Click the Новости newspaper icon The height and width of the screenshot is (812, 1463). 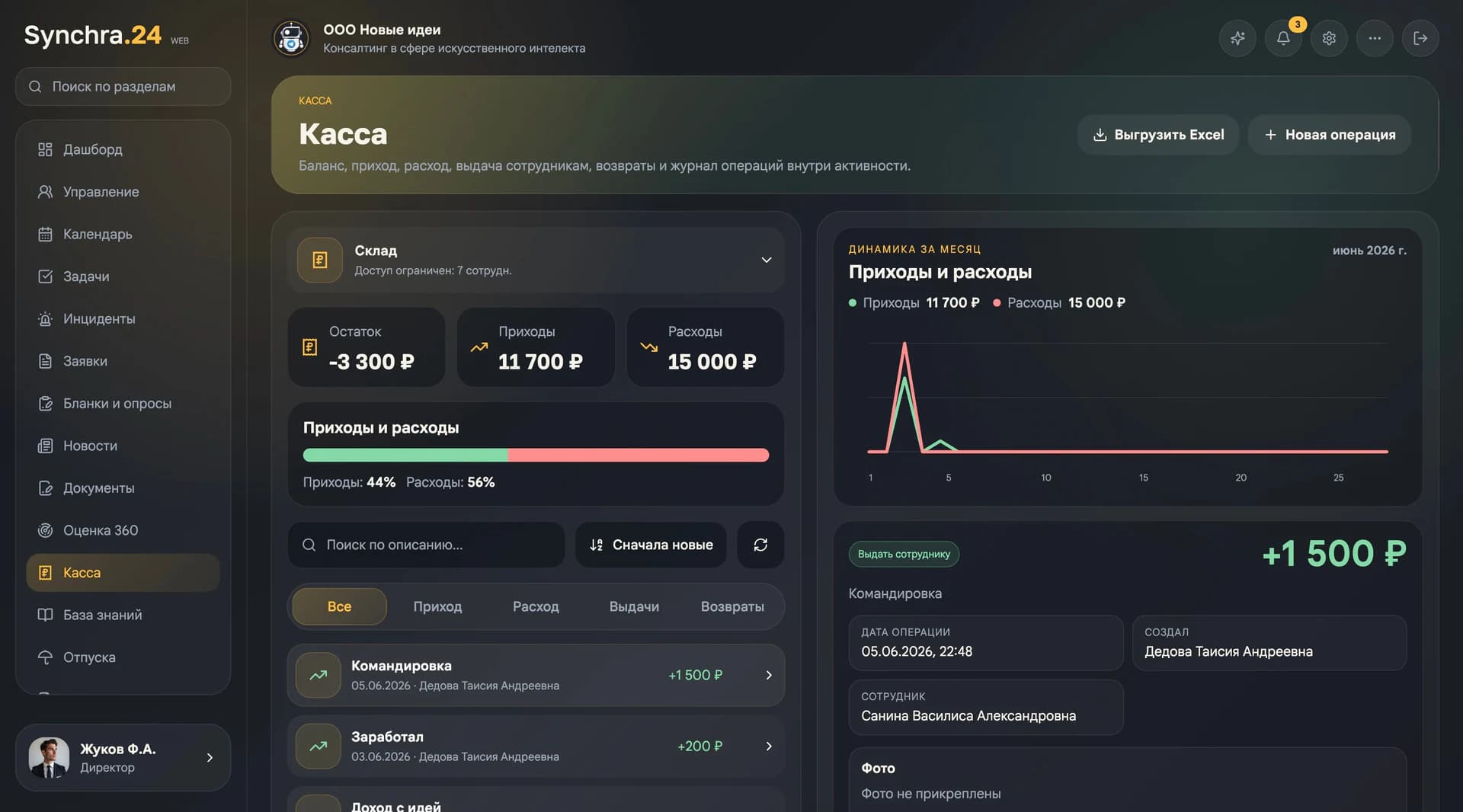pyautogui.click(x=45, y=446)
